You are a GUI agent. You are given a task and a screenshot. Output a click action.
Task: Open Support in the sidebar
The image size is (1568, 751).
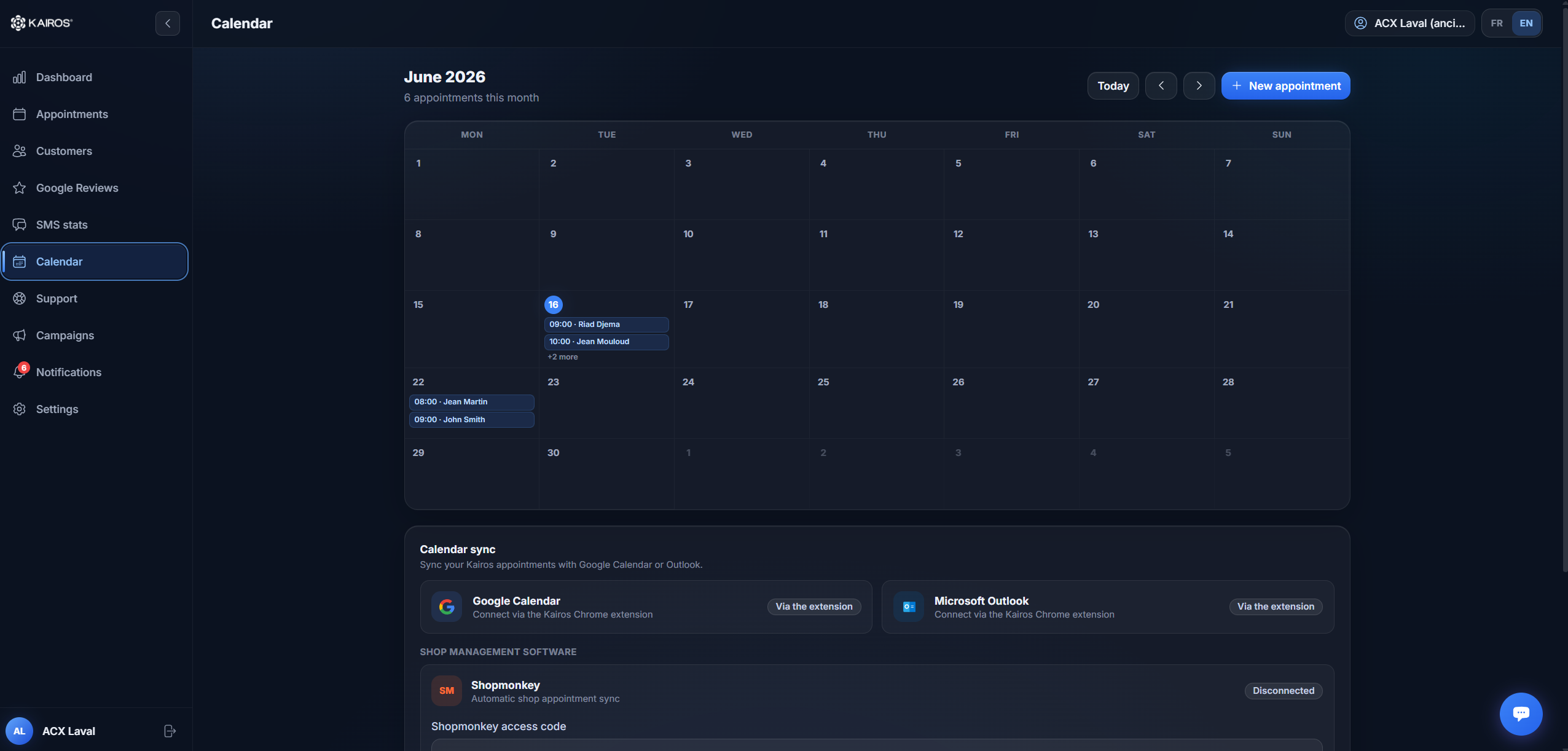pos(95,299)
